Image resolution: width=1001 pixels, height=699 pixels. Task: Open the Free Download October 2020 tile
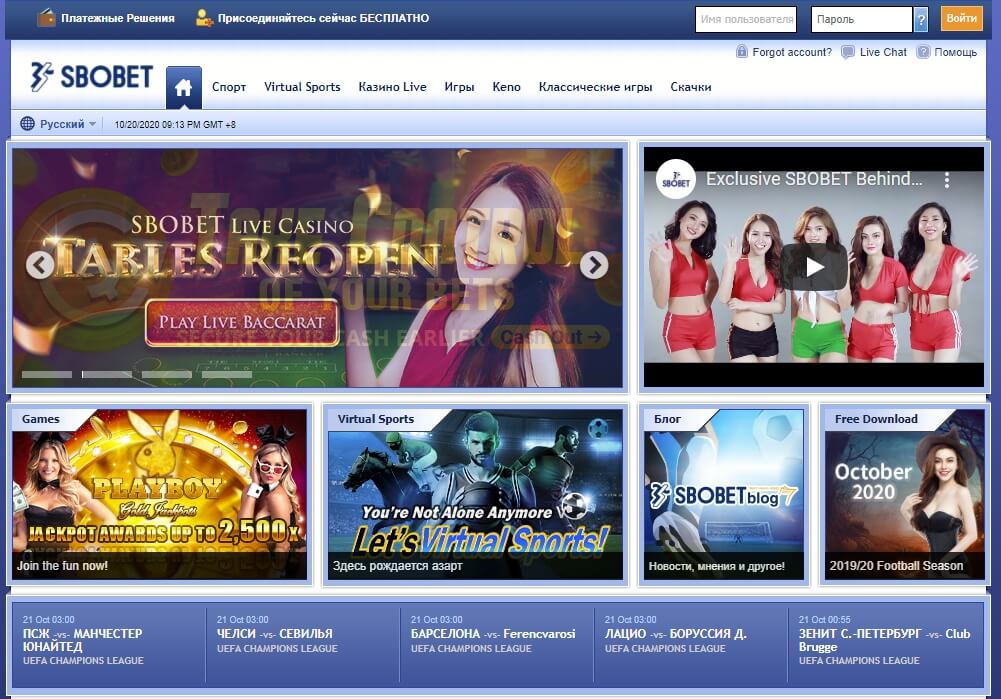click(x=905, y=495)
